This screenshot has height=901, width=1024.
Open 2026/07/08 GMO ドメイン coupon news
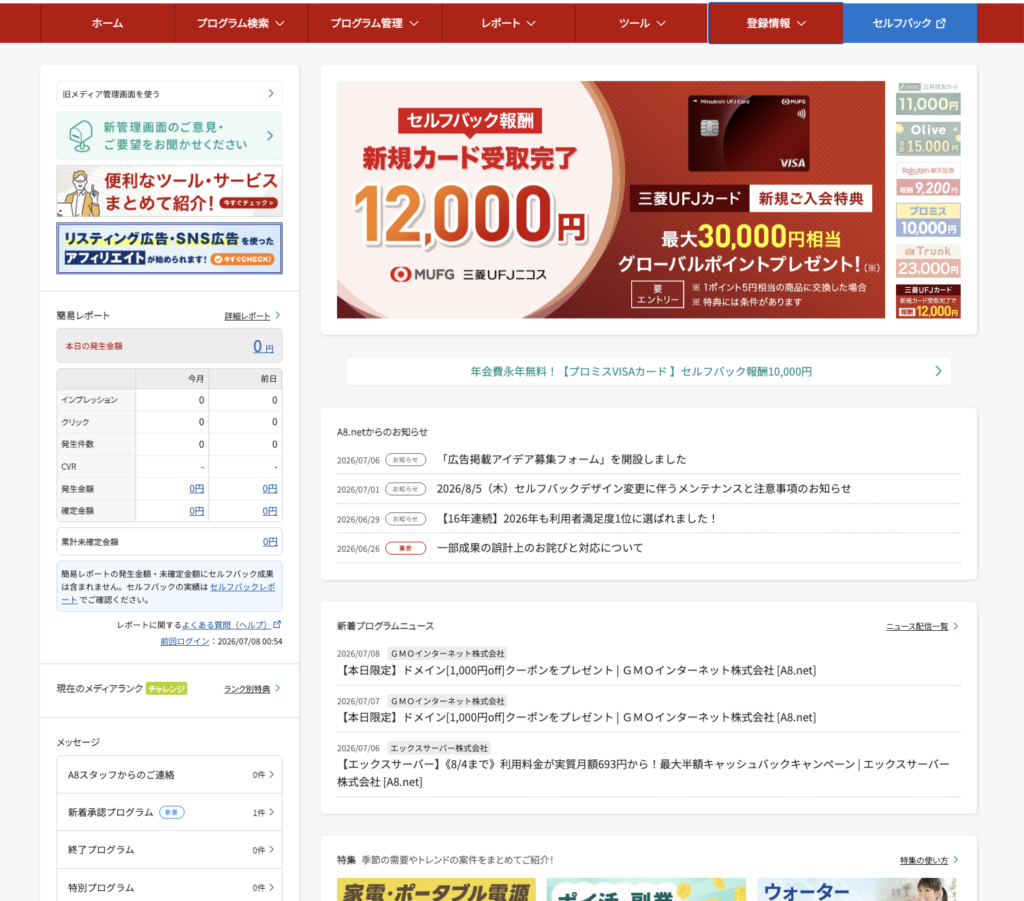tap(577, 671)
